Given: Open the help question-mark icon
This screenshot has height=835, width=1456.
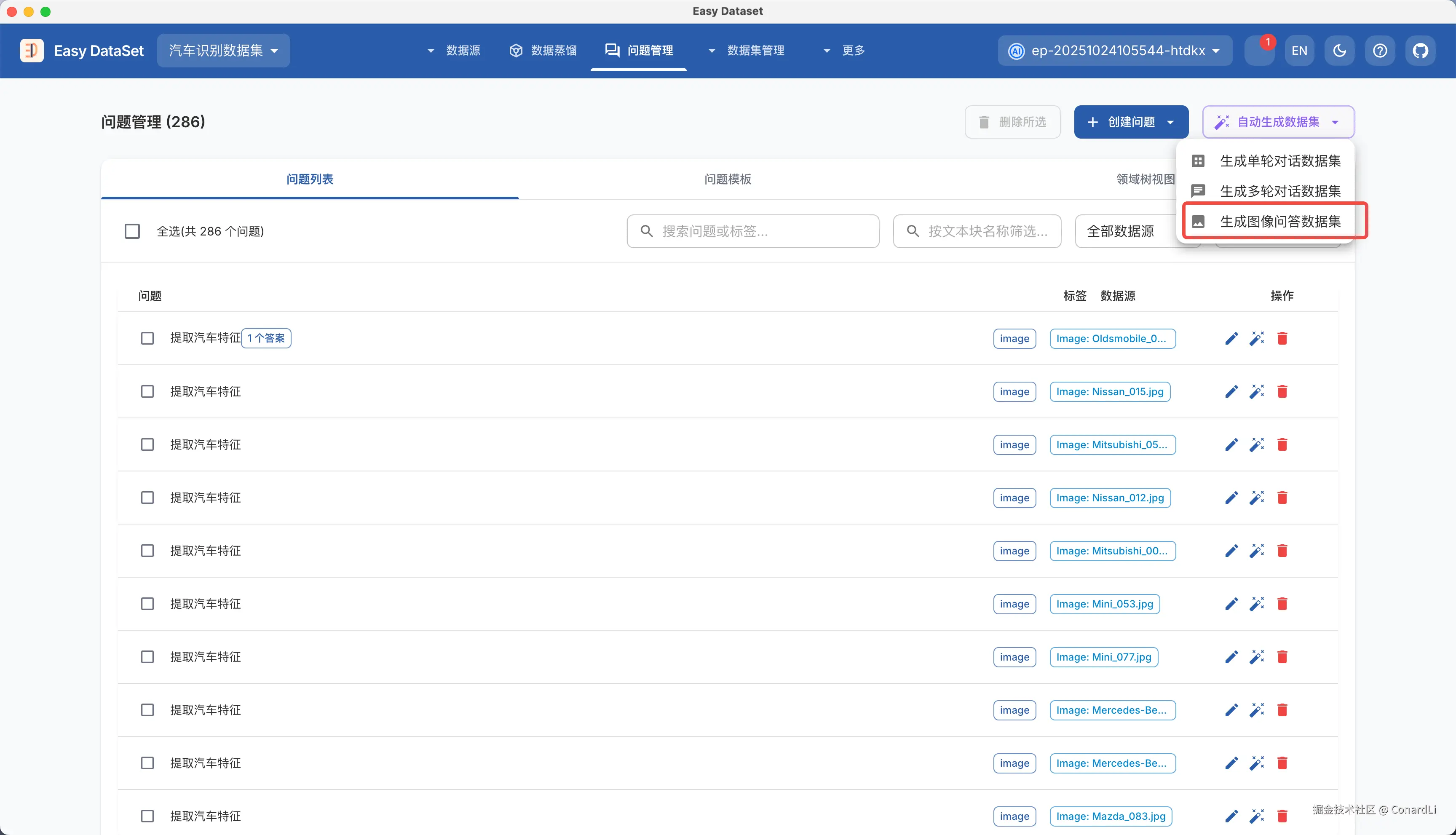Looking at the screenshot, I should 1380,51.
